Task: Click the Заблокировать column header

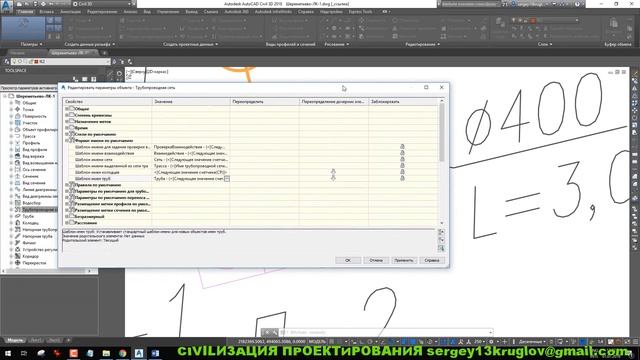Action: pyautogui.click(x=403, y=101)
